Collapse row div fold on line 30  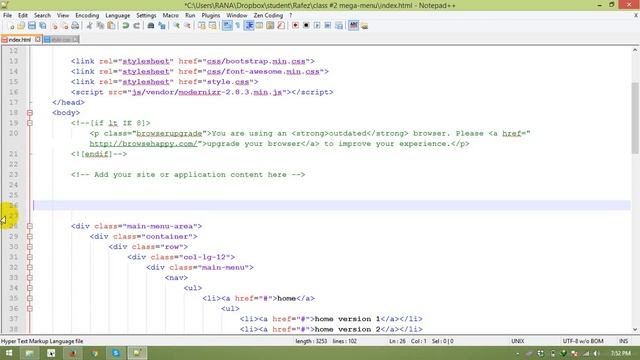[x=30, y=247]
